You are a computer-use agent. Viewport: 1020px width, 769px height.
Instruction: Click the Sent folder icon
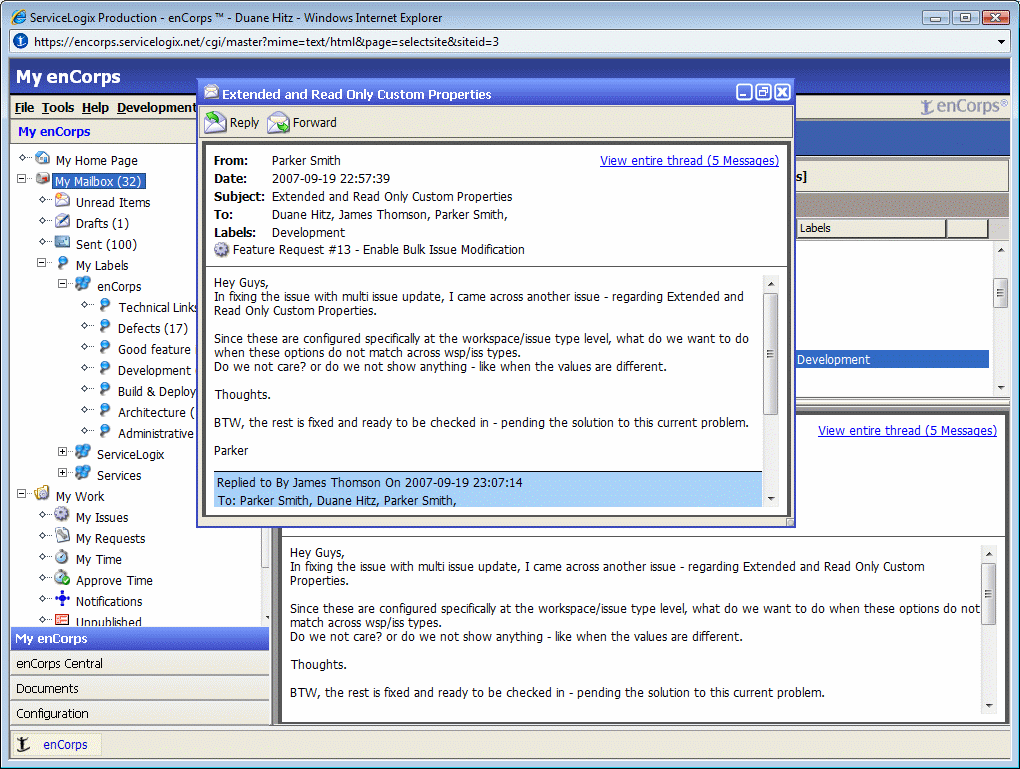coord(62,242)
